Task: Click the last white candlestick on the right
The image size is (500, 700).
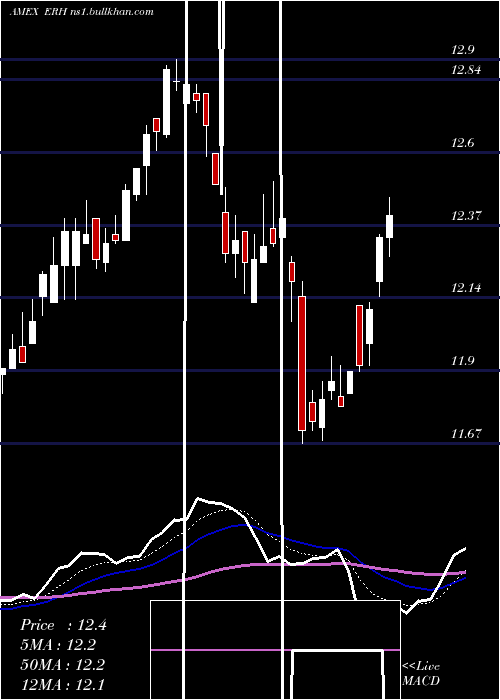Action: click(389, 226)
